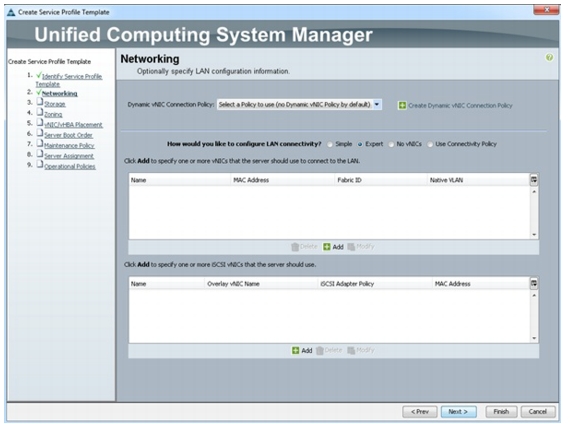Click the Next button
The height and width of the screenshot is (424, 573).
pyautogui.click(x=458, y=412)
